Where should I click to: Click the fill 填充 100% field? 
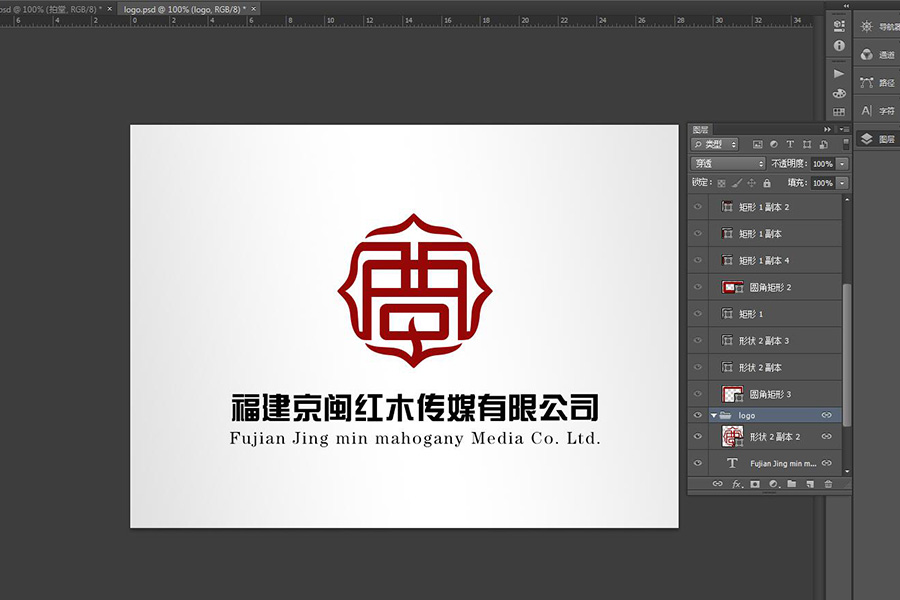pyautogui.click(x=823, y=183)
